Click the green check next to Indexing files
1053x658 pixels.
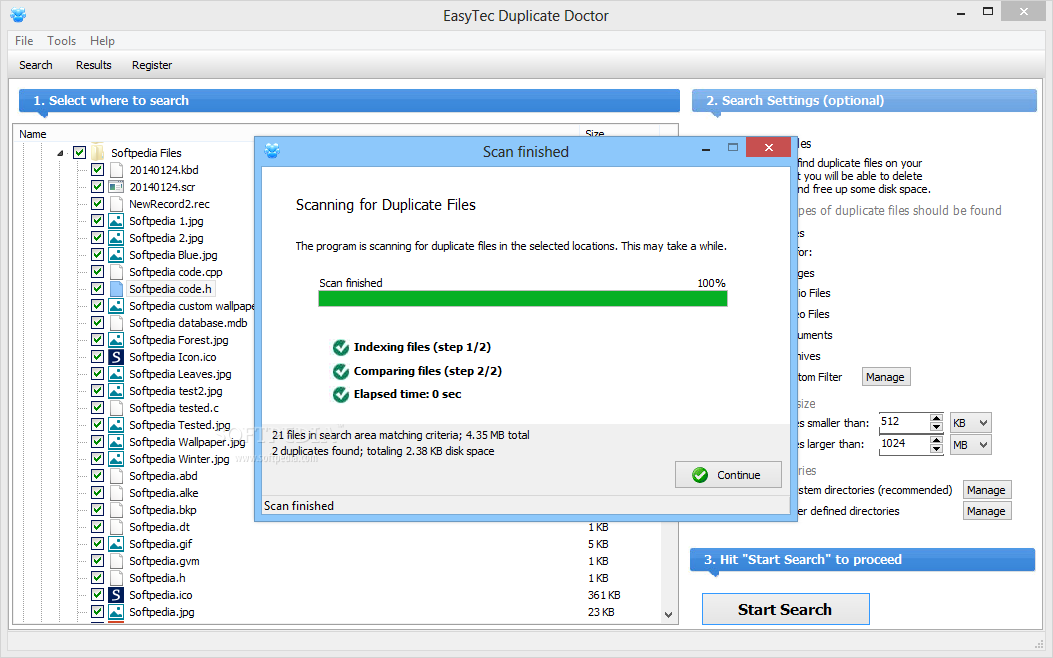(x=340, y=347)
